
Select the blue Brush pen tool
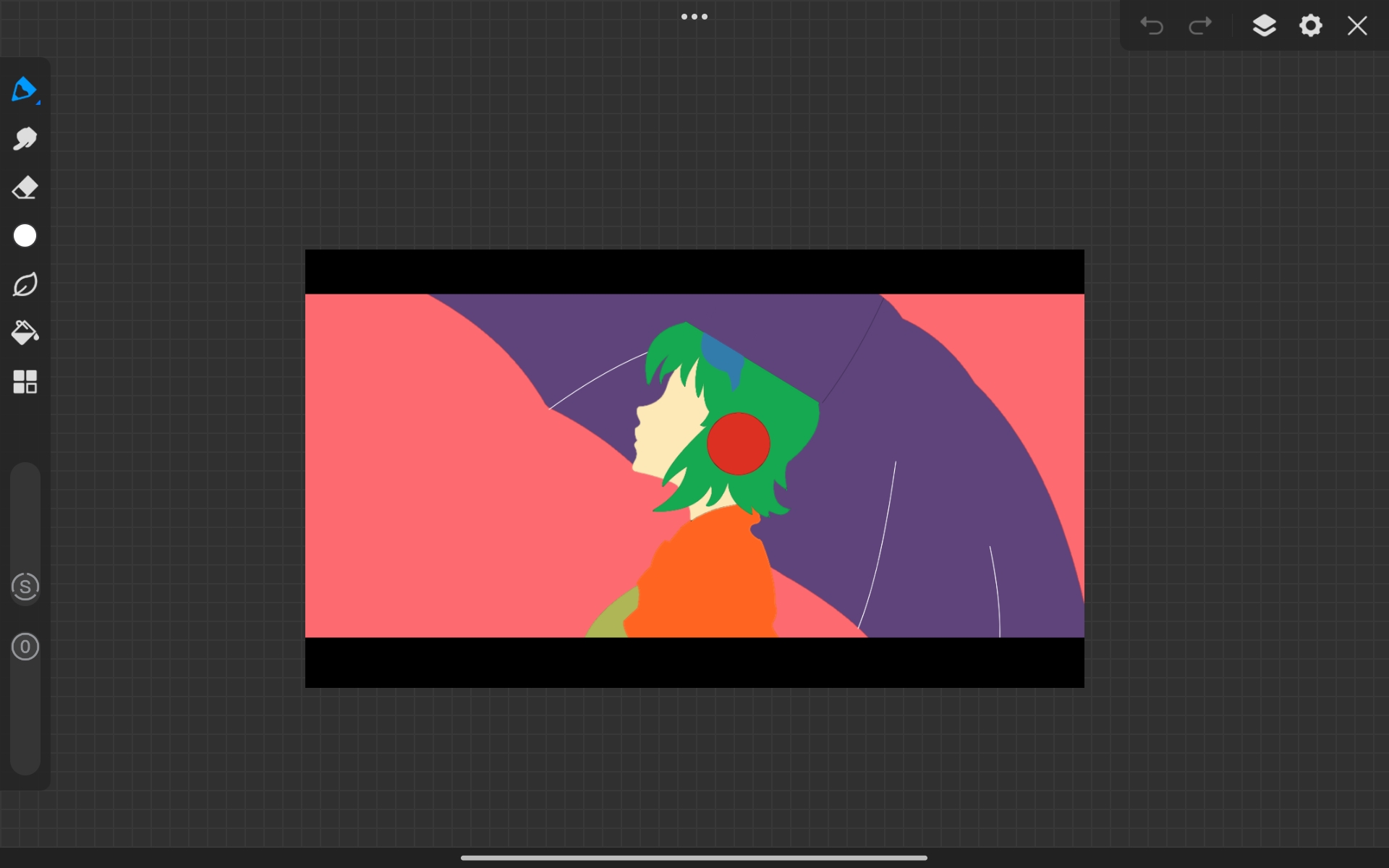click(25, 90)
